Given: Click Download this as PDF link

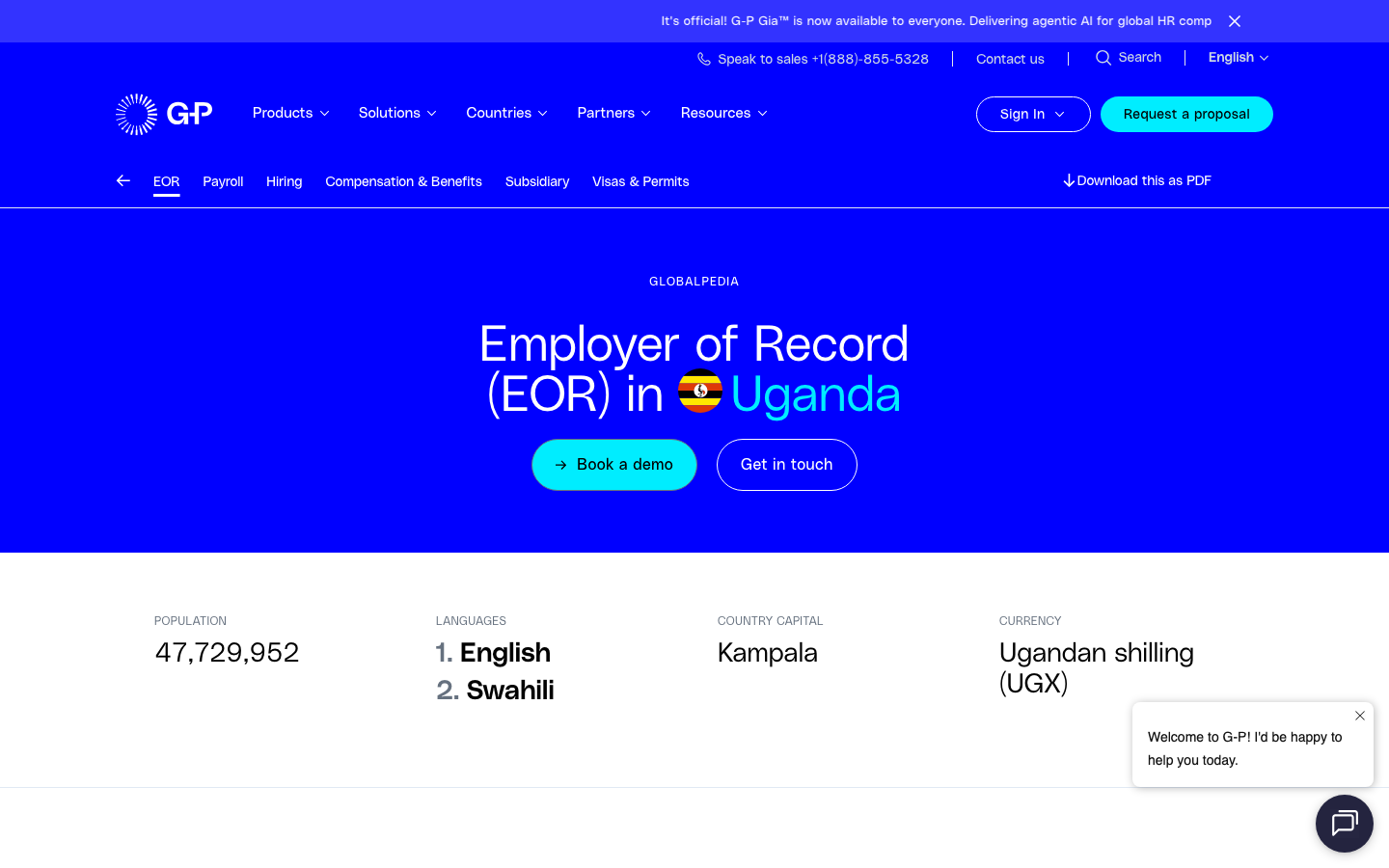Looking at the screenshot, I should 1137,180.
